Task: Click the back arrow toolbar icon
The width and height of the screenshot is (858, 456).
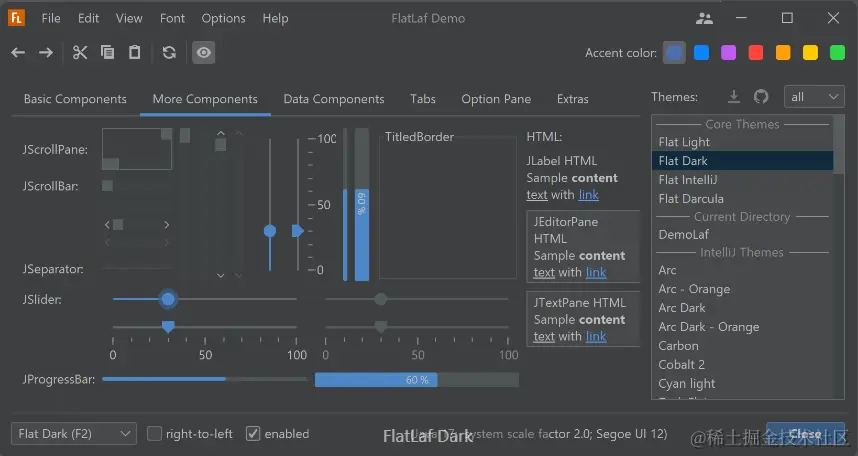Action: pyautogui.click(x=18, y=53)
